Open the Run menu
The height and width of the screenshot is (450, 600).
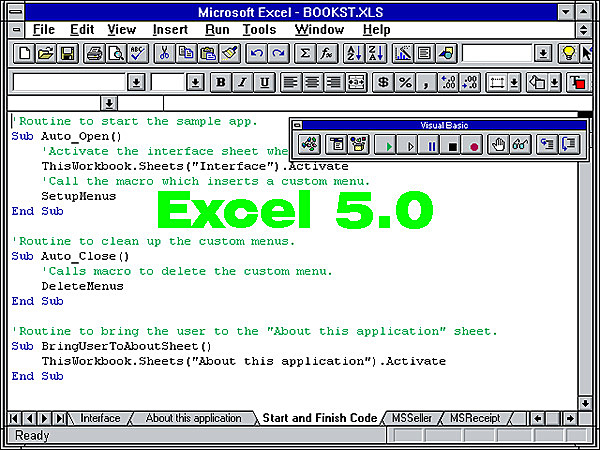click(217, 30)
